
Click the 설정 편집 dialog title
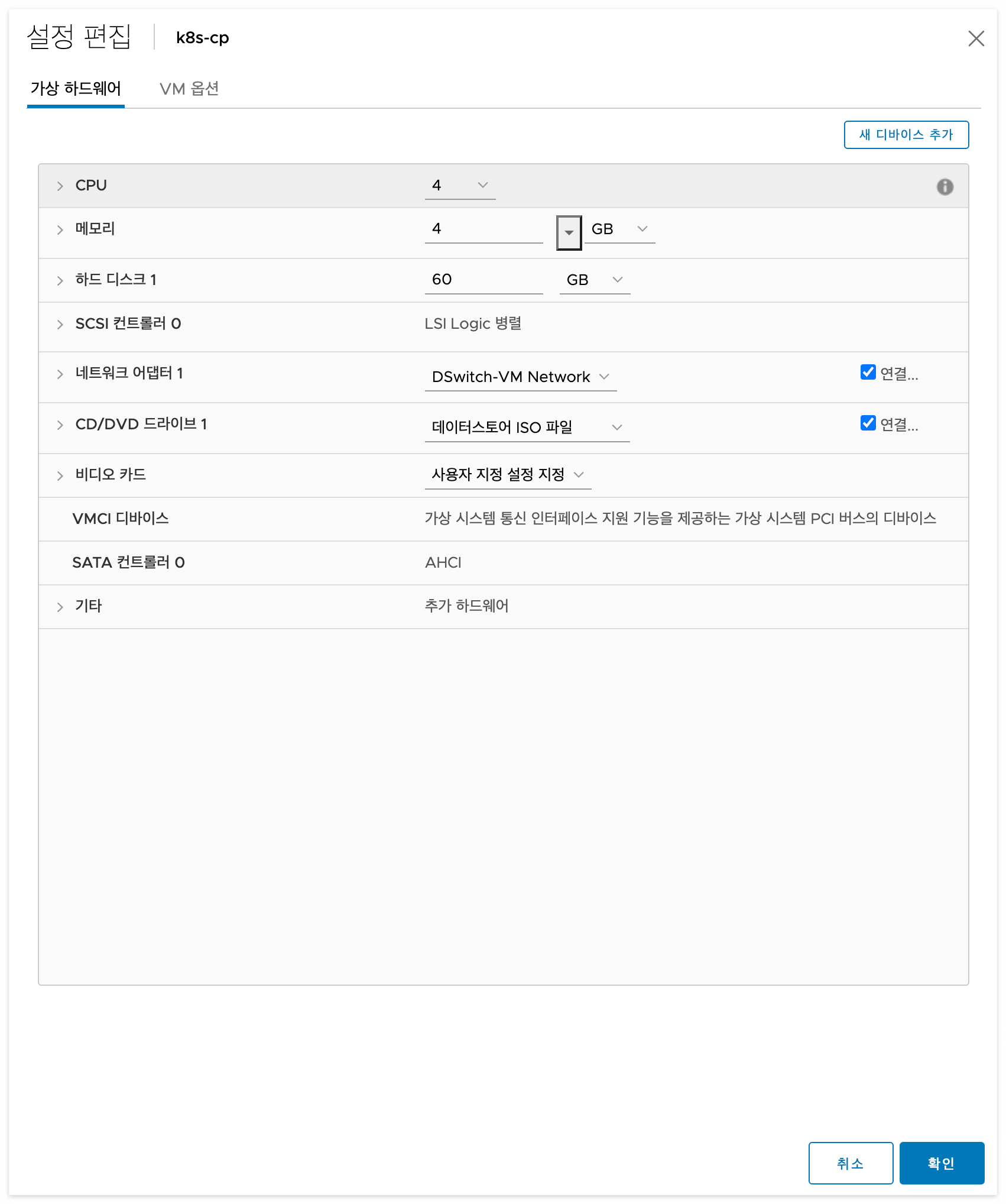(79, 37)
